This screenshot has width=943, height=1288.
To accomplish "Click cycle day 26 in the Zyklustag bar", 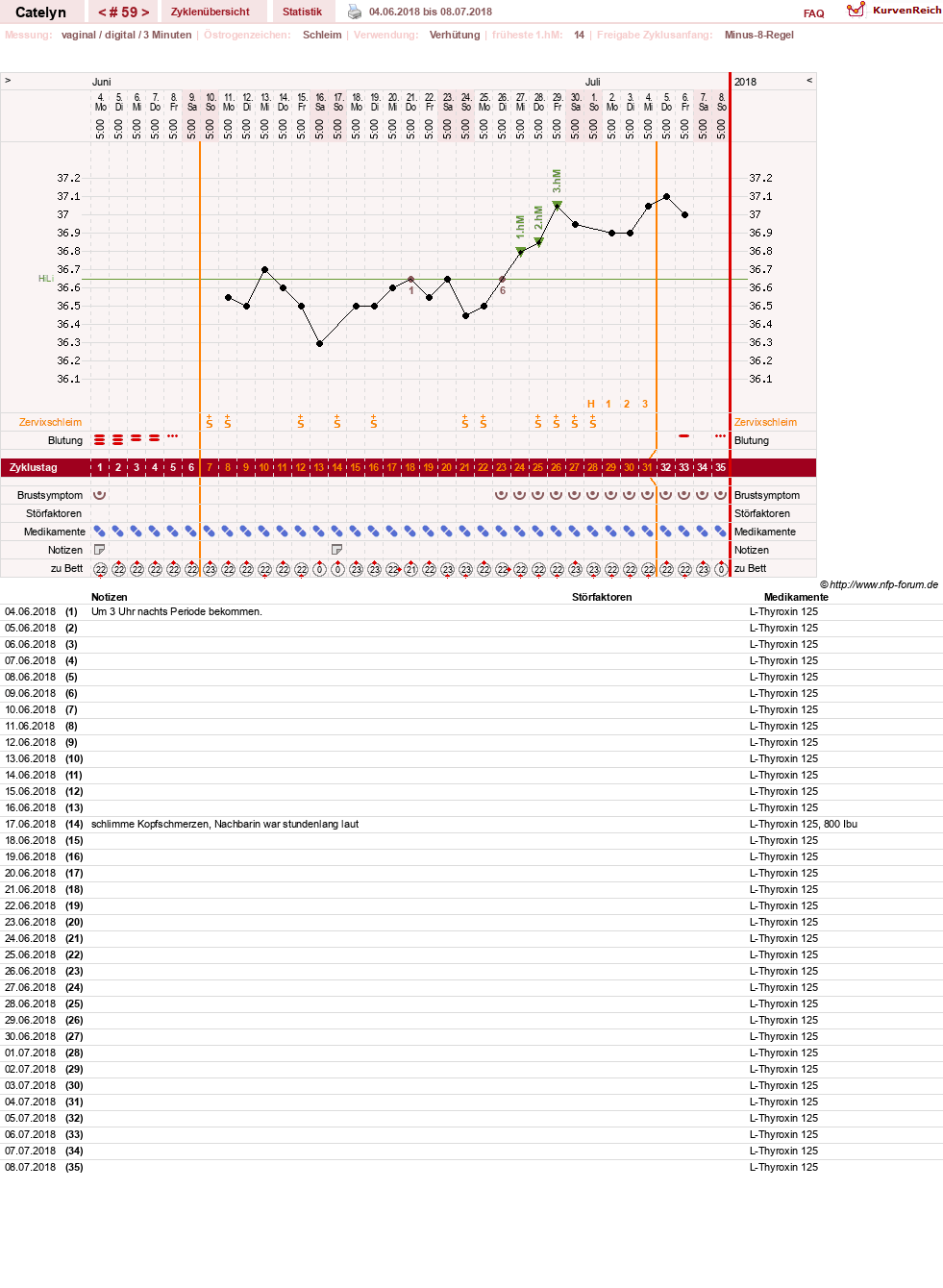I will pyautogui.click(x=556, y=467).
